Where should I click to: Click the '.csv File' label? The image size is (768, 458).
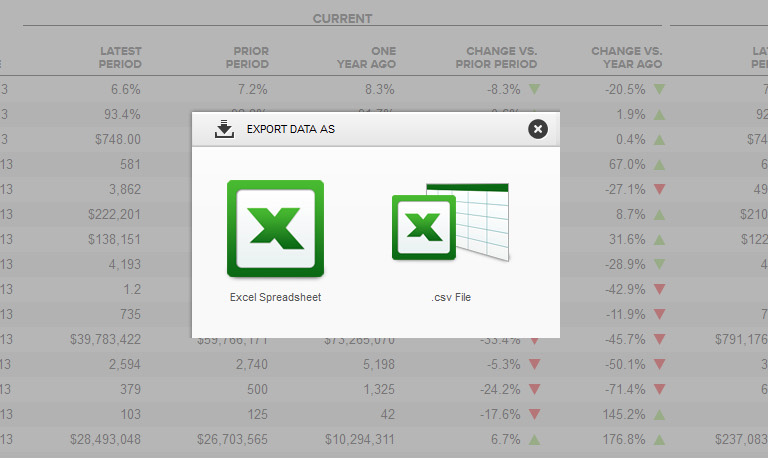[x=451, y=297]
